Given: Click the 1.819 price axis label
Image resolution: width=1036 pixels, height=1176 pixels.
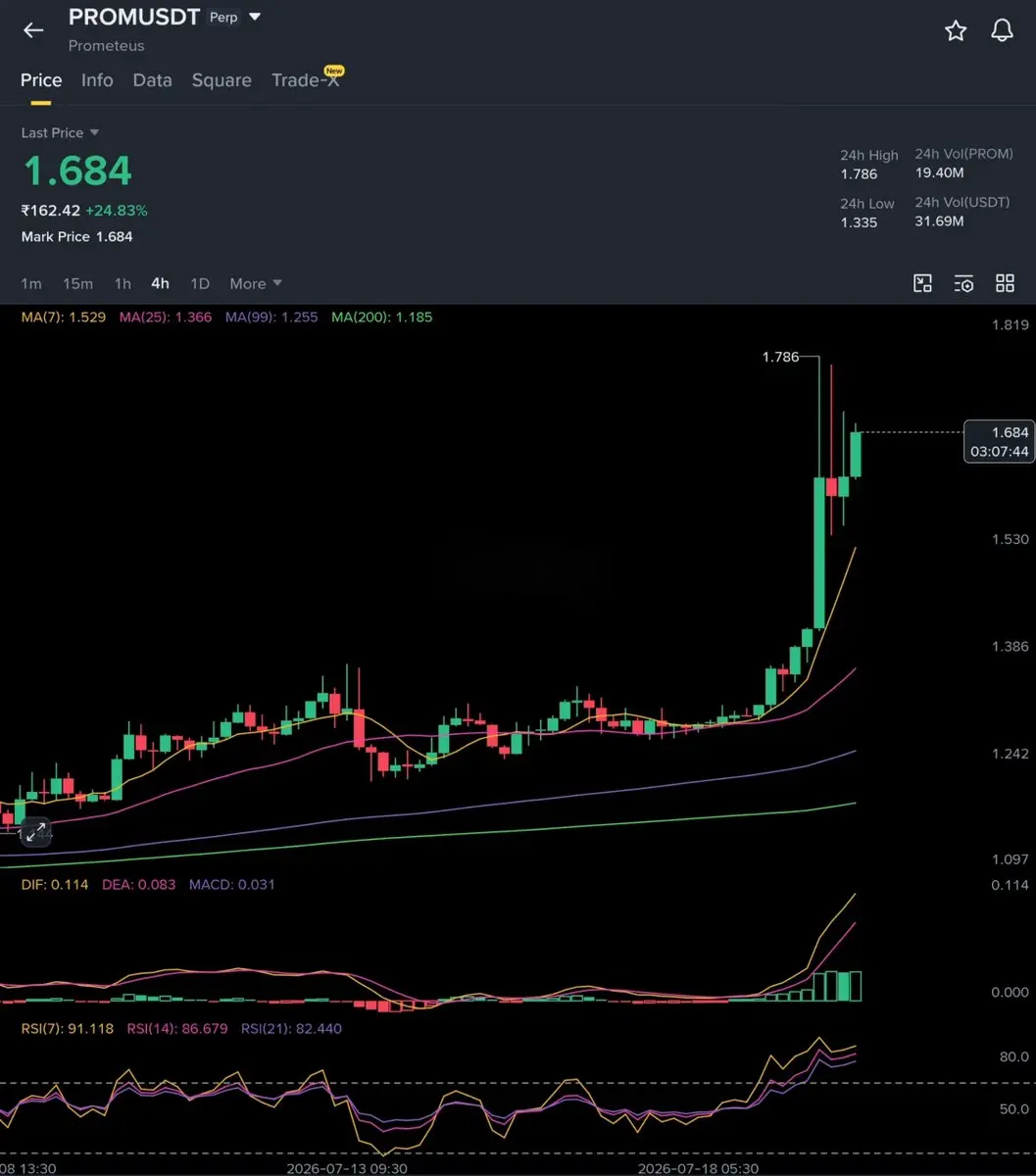Looking at the screenshot, I should click(1010, 324).
